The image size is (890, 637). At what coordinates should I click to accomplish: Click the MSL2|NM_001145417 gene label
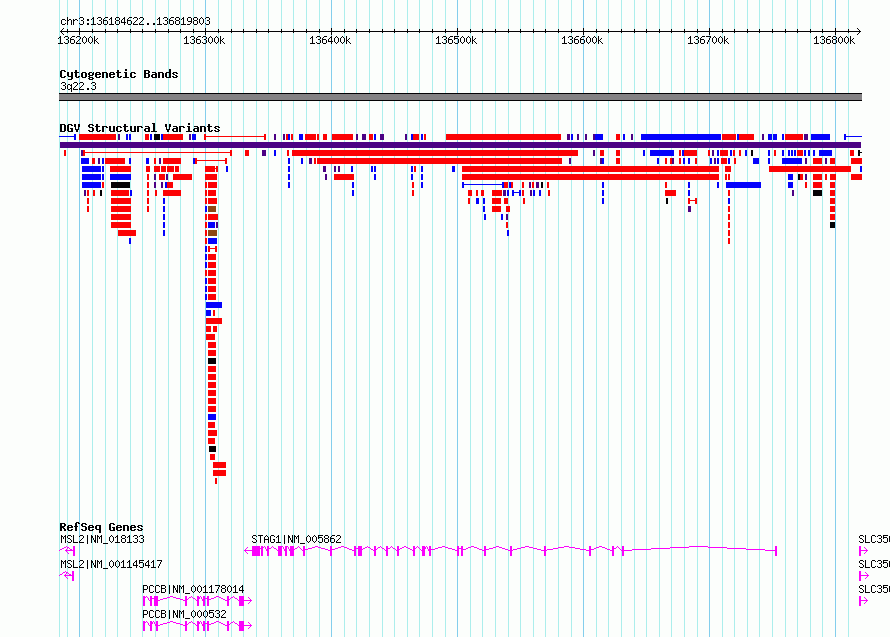click(x=111, y=564)
